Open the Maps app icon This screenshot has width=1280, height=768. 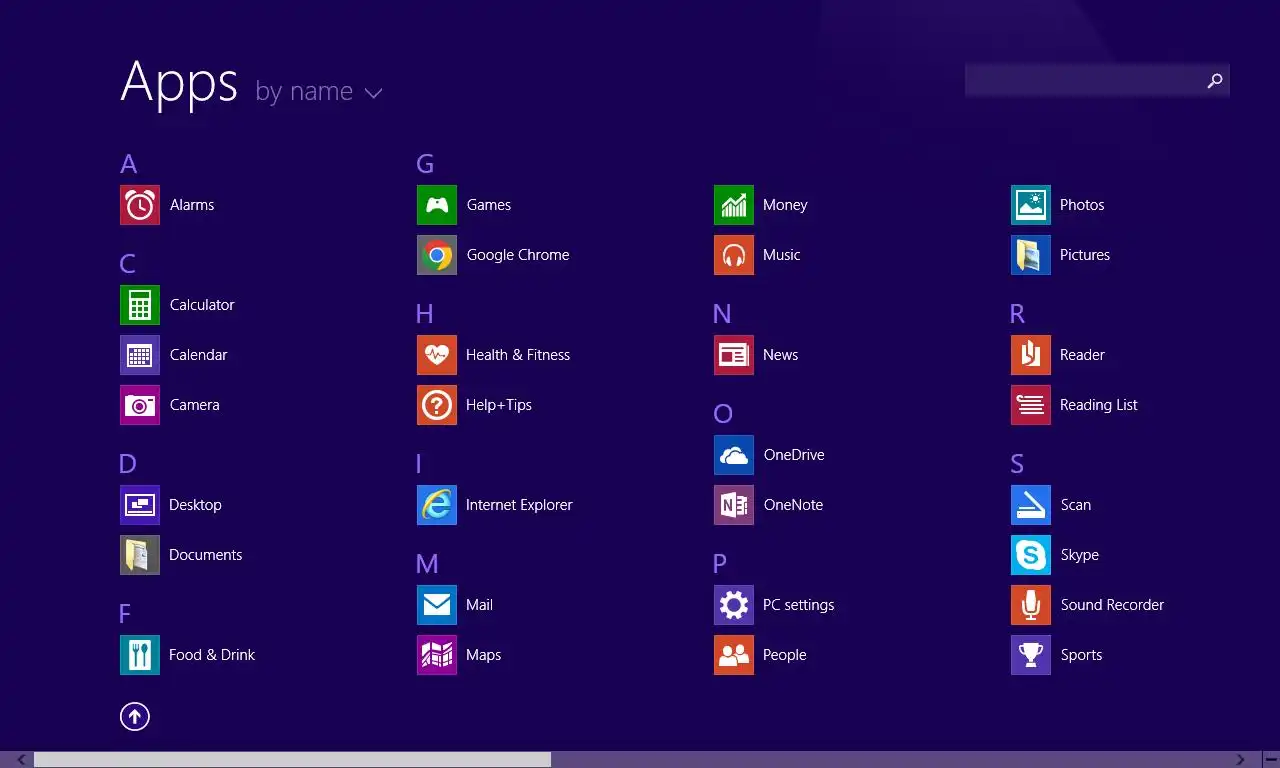pos(437,655)
